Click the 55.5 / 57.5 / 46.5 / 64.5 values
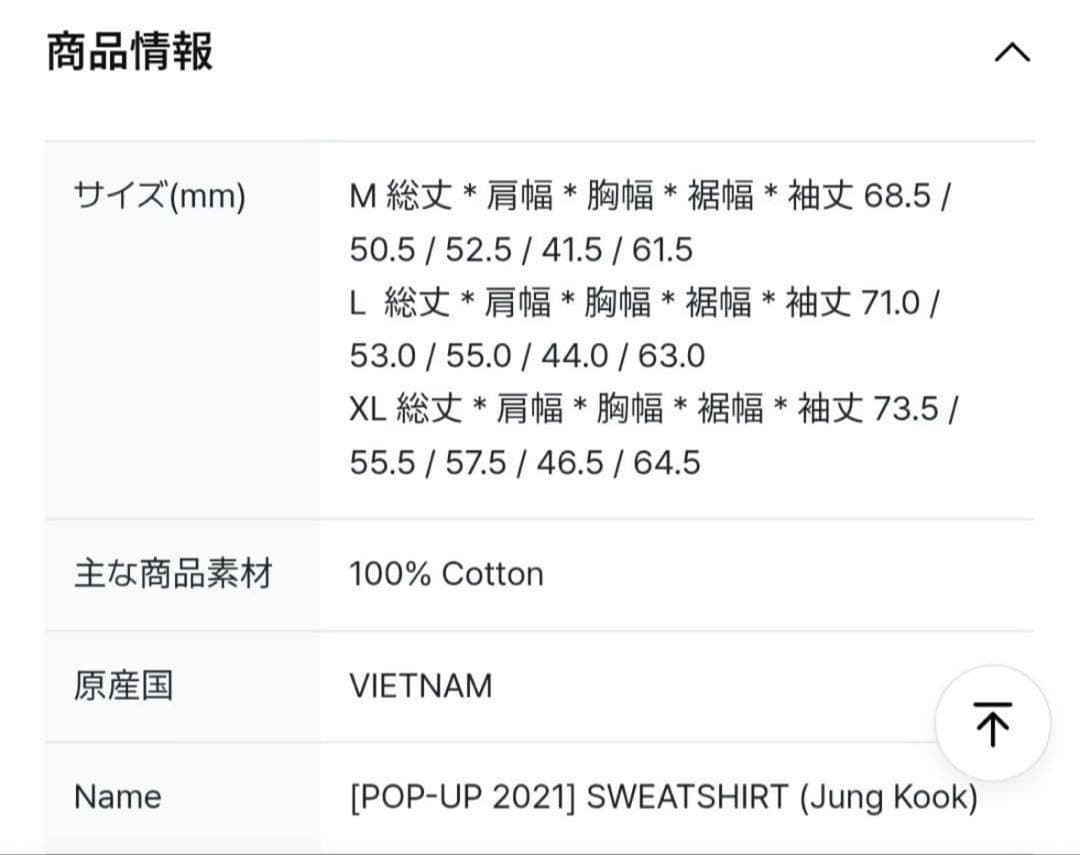Screen dimensions: 1080x855 click(x=525, y=462)
